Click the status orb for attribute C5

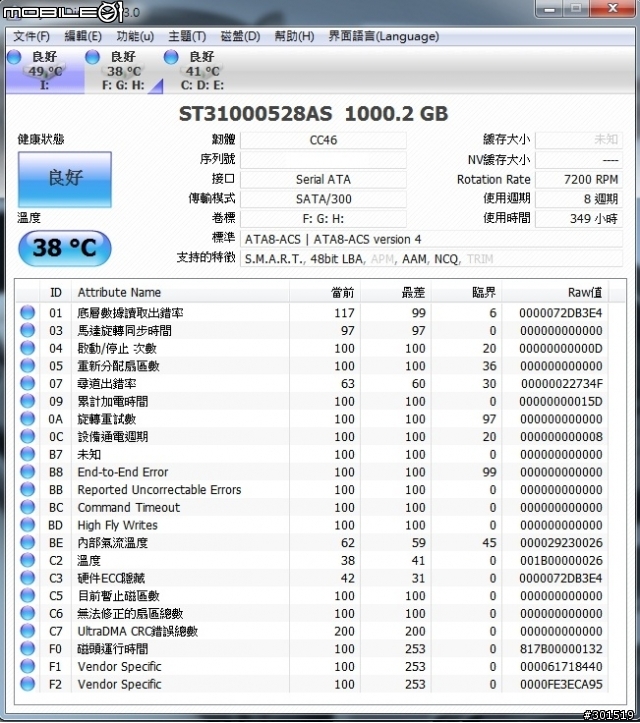(28, 595)
